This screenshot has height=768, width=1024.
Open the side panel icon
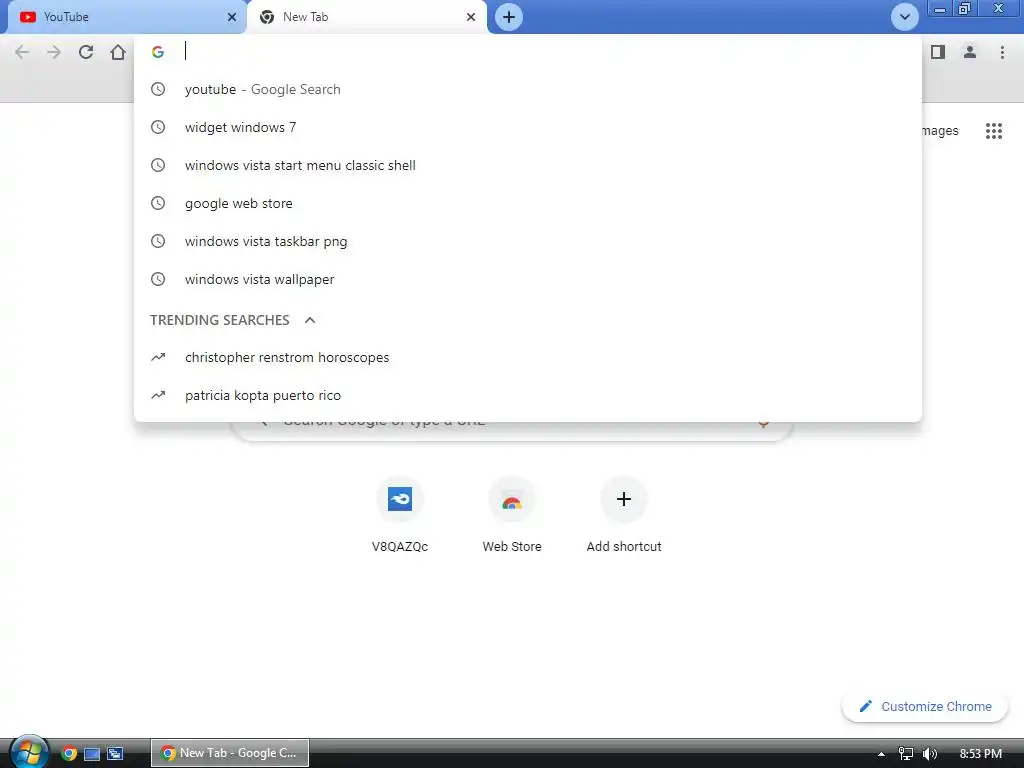938,52
